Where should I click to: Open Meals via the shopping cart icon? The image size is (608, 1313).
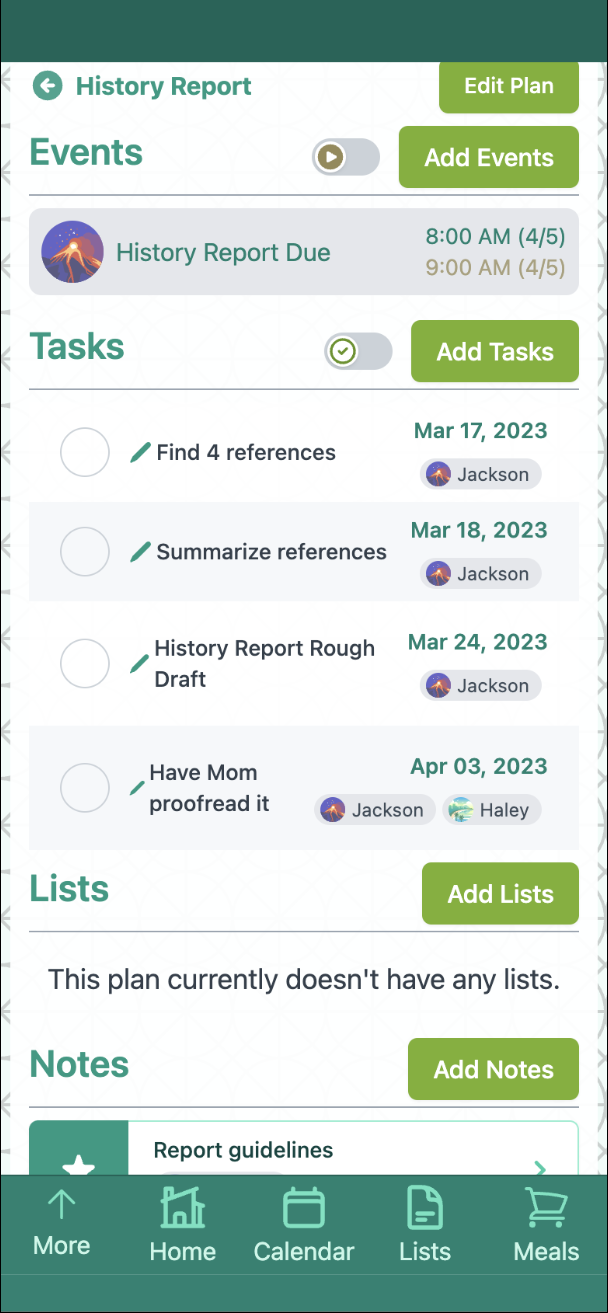coord(545,1224)
